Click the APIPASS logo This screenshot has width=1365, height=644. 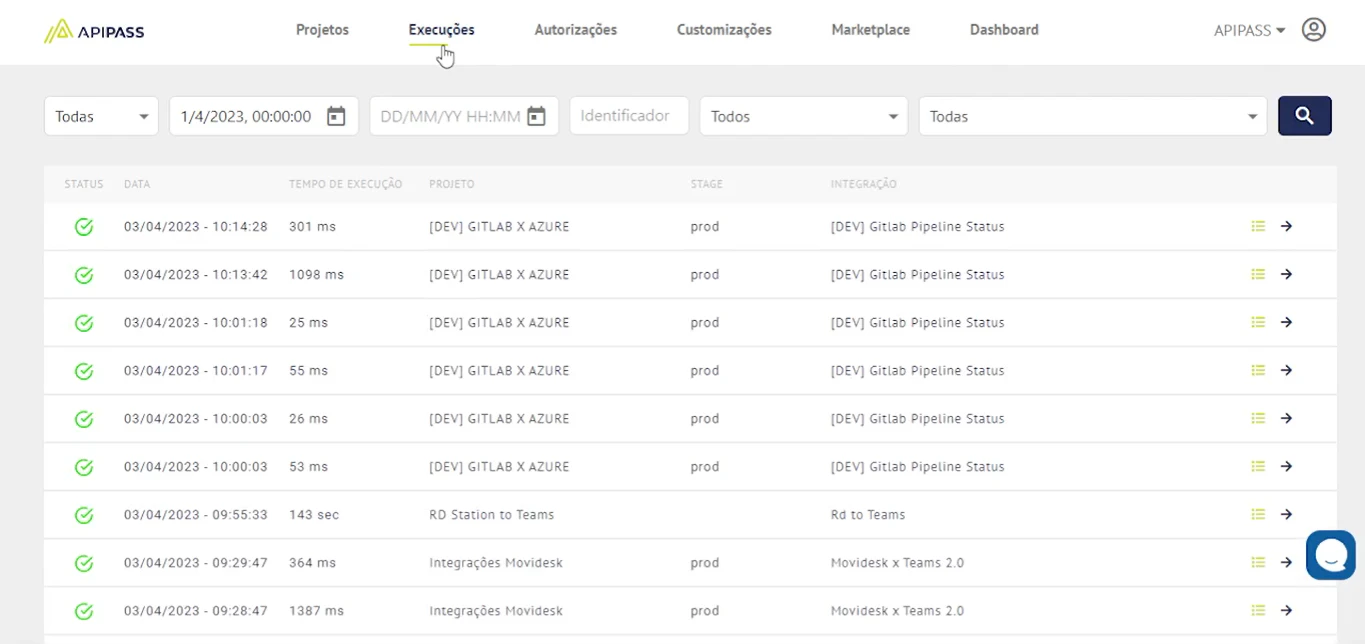tap(93, 30)
